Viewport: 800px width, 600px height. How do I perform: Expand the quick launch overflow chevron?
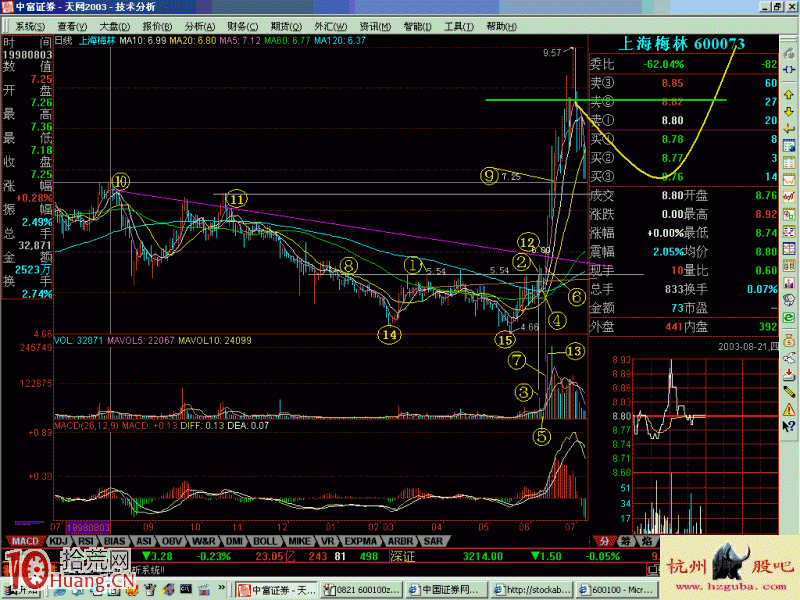222,588
